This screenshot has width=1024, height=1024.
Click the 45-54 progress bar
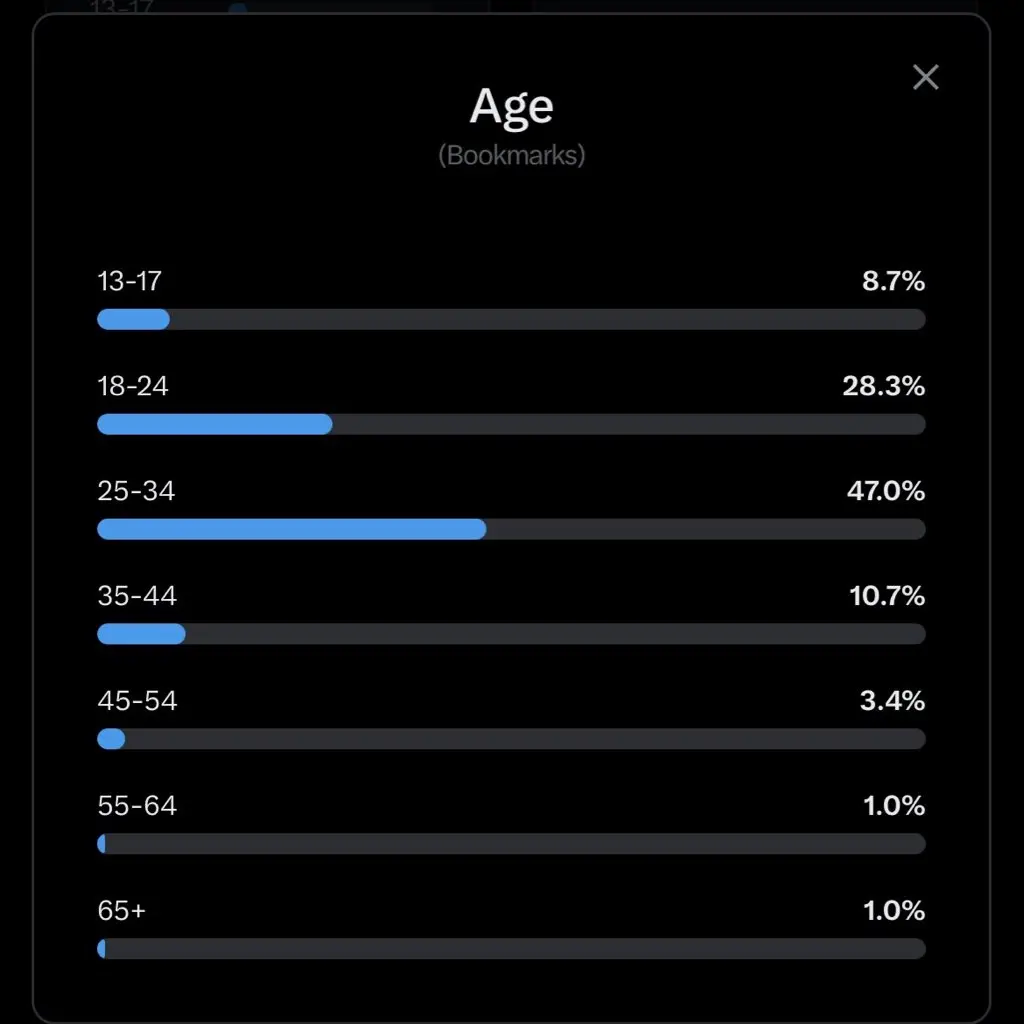511,739
